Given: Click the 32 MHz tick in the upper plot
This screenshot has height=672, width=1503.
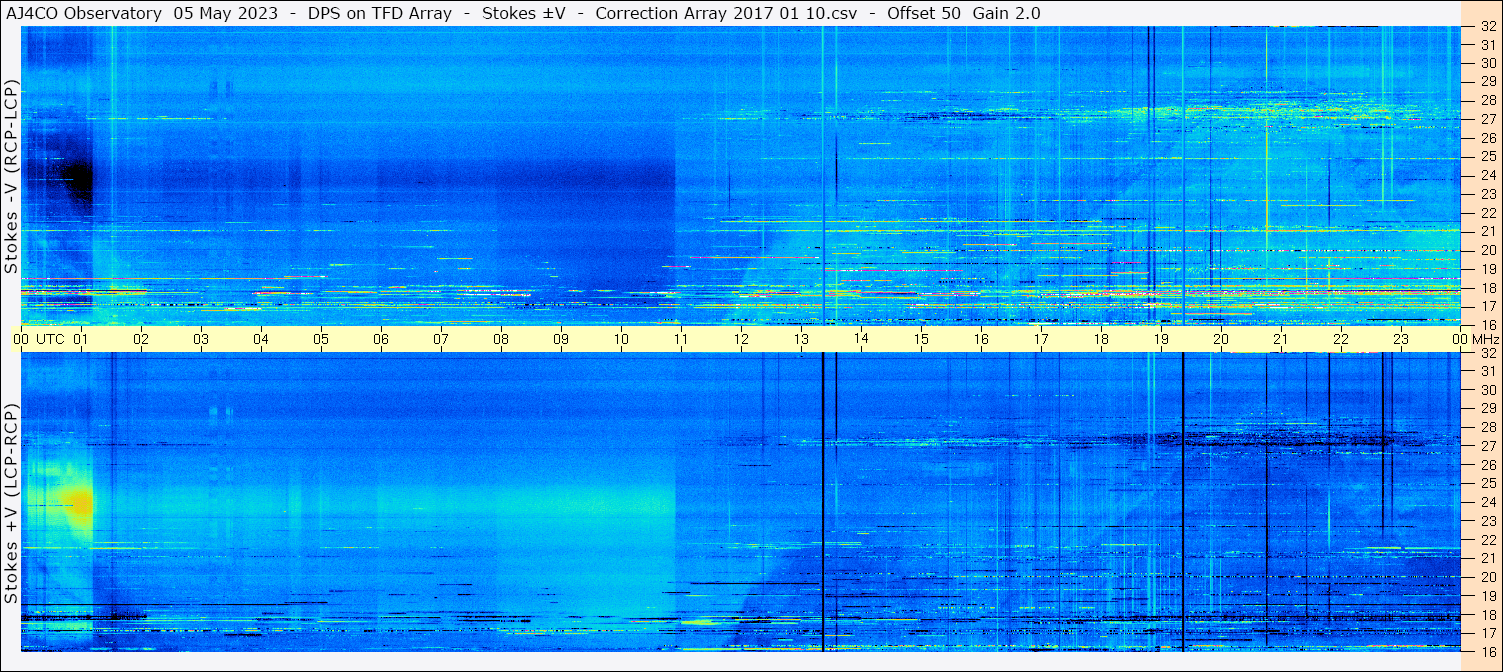Looking at the screenshot, I should [x=1487, y=27].
